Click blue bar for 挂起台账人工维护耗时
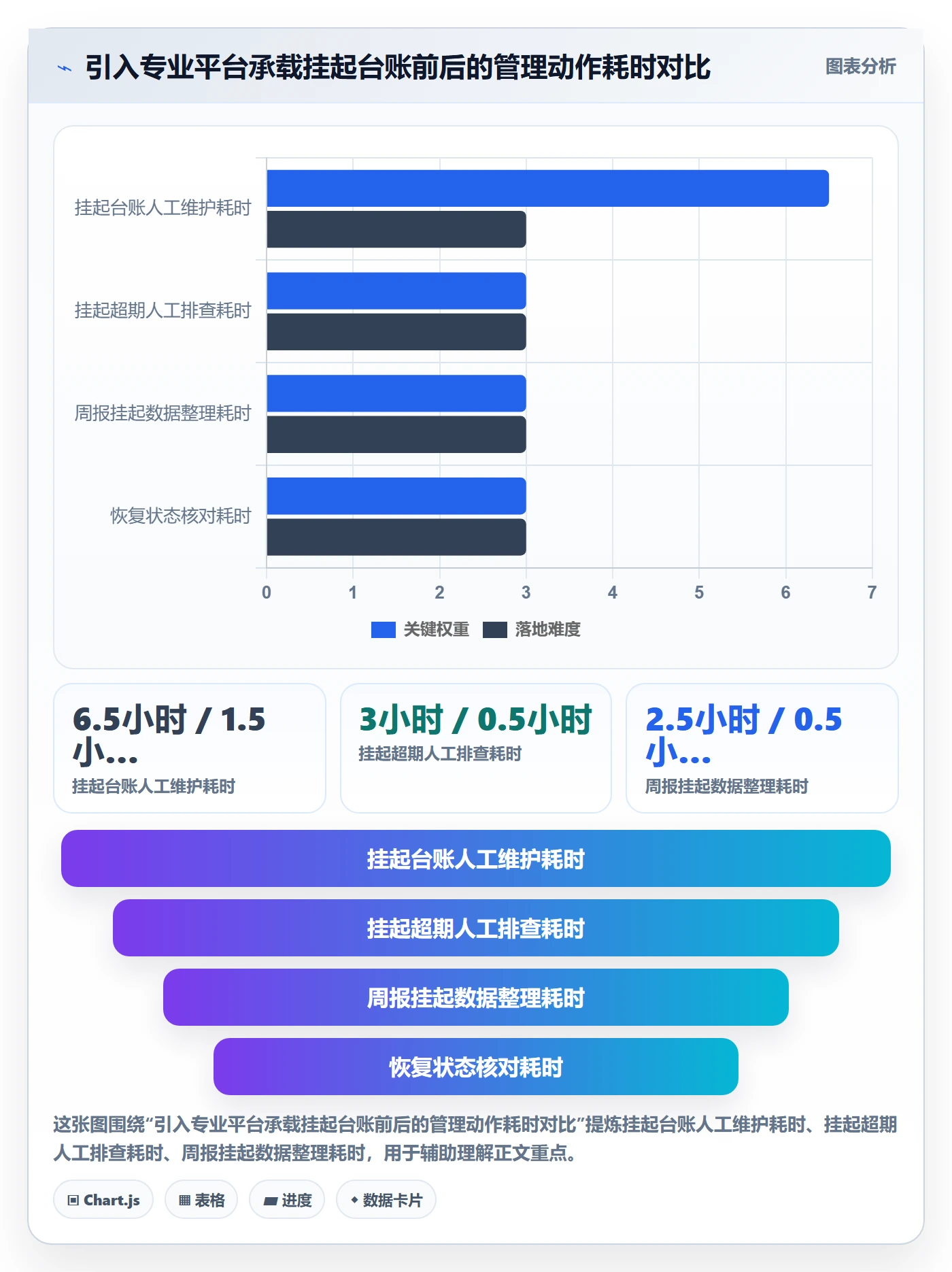Screen dimensions: 952x1272 [x=547, y=188]
